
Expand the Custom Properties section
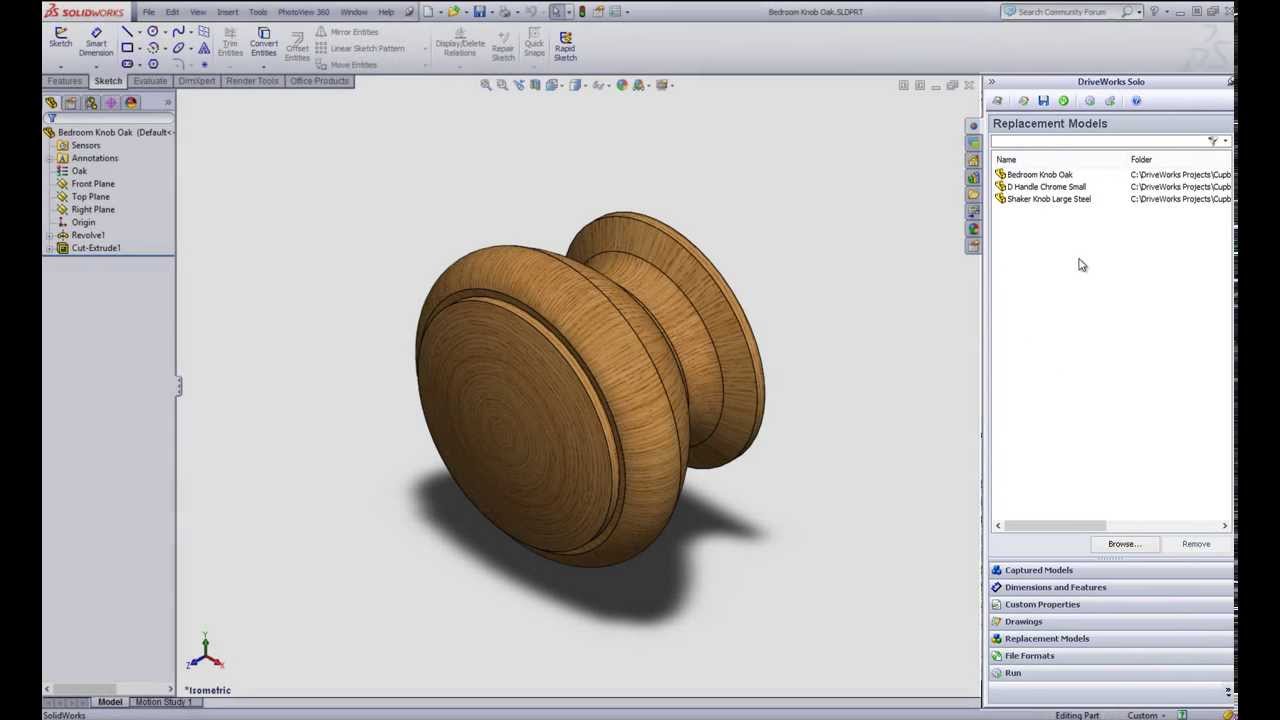coord(1110,604)
